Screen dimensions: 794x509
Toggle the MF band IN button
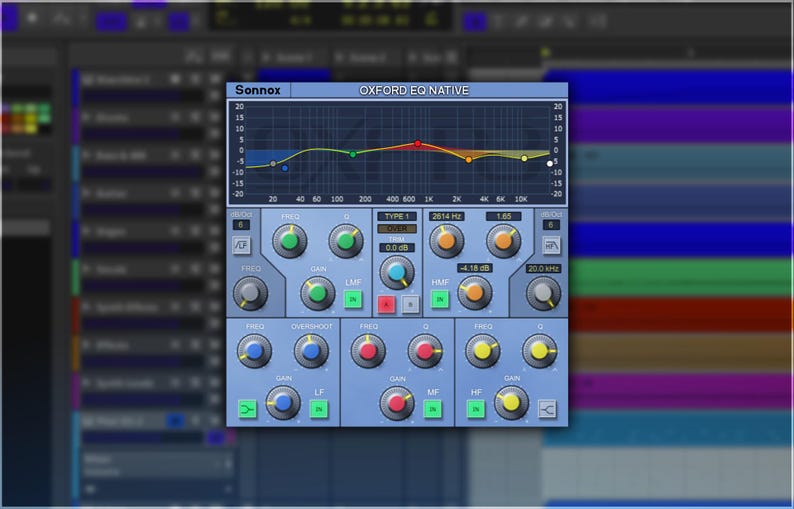coord(432,409)
